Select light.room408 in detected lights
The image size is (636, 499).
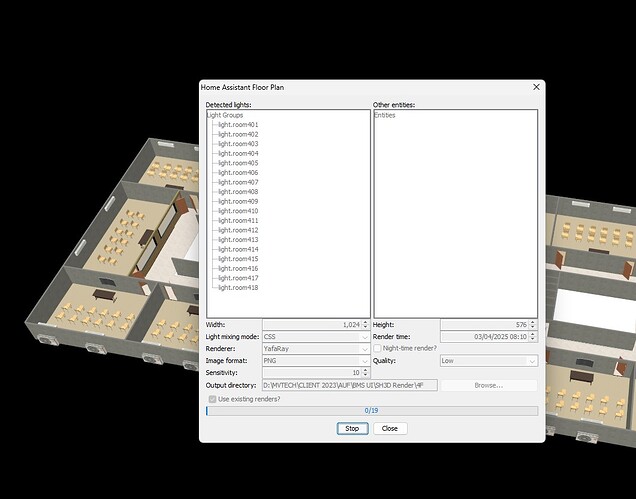click(238, 192)
